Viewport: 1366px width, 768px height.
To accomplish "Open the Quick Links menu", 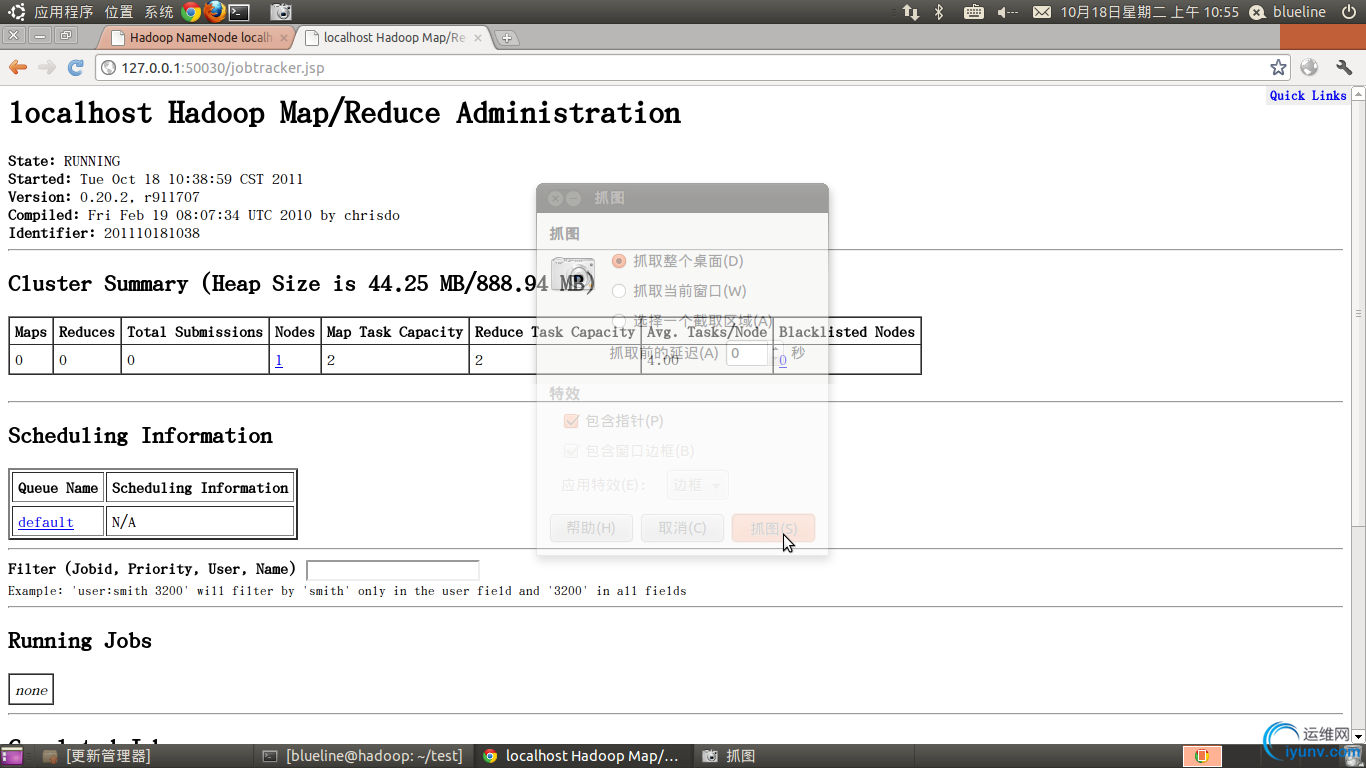I will 1308,95.
